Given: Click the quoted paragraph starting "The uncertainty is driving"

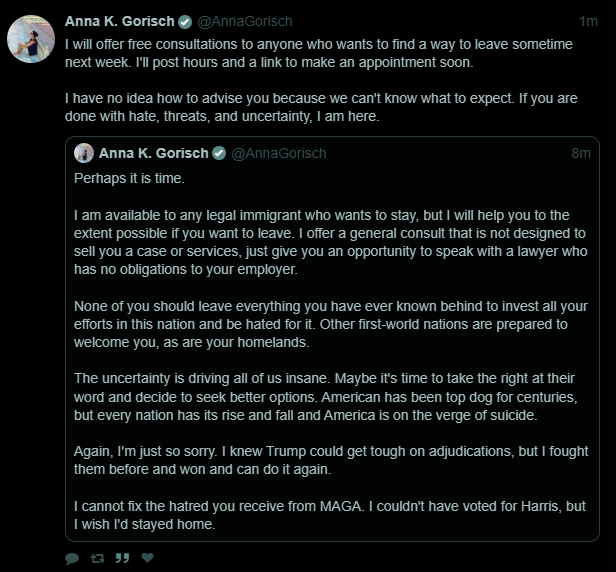Looking at the screenshot, I should click(x=330, y=397).
